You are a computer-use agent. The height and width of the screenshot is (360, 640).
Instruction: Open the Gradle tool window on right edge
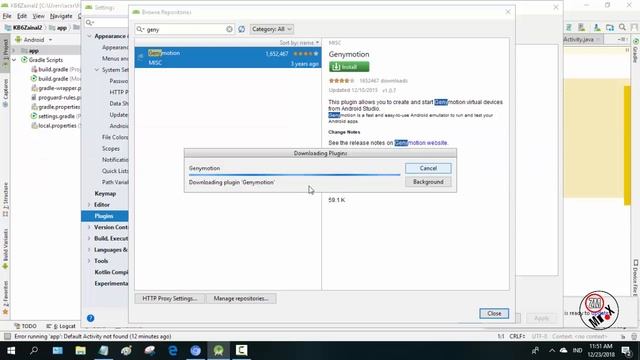pos(636,51)
